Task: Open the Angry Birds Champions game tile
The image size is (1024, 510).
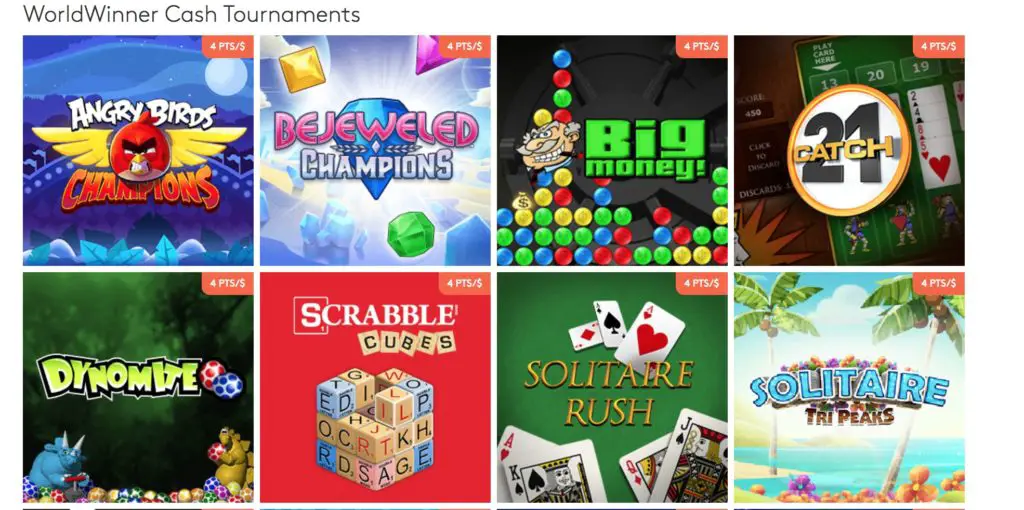Action: click(x=138, y=150)
